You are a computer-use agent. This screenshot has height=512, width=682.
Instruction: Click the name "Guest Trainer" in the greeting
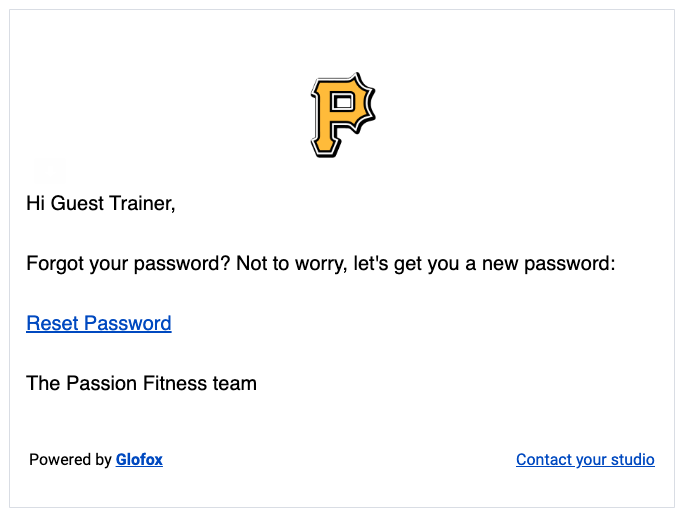[x=113, y=203]
